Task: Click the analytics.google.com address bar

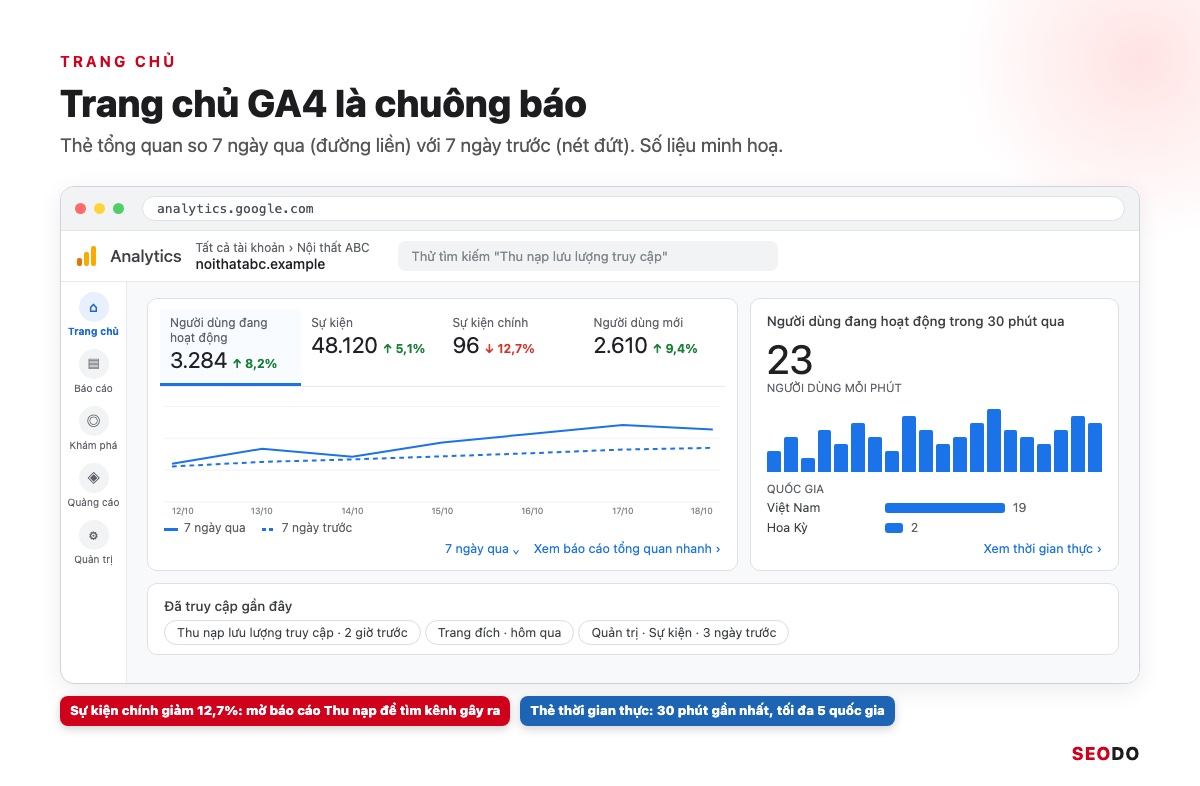Action: (x=633, y=209)
